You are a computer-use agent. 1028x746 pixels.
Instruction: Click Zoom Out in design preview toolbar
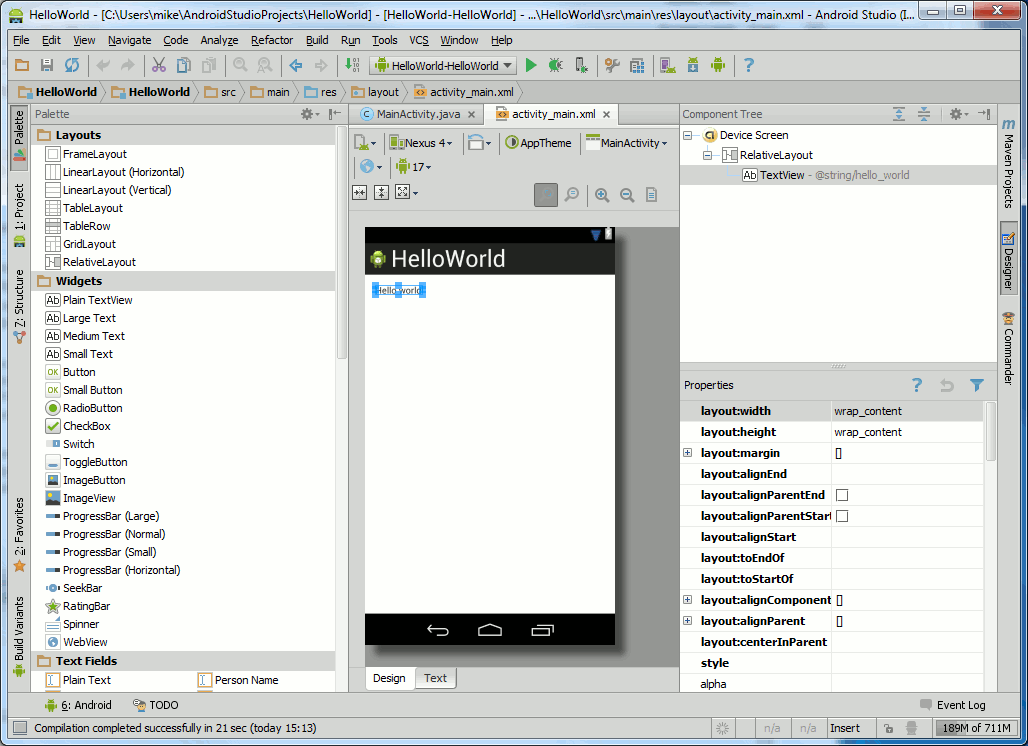pyautogui.click(x=627, y=195)
